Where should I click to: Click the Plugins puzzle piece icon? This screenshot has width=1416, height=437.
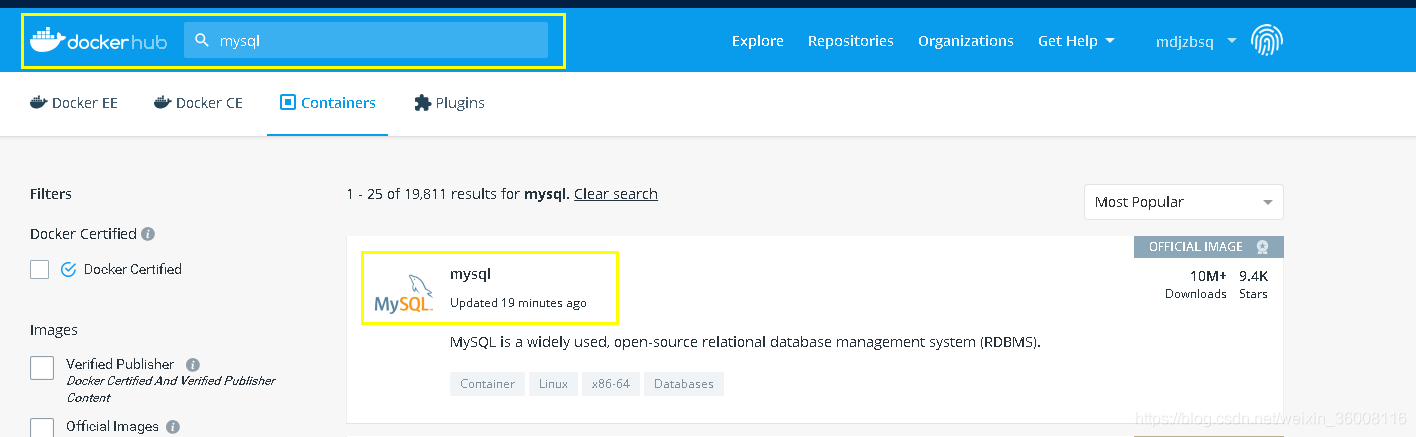click(x=422, y=102)
